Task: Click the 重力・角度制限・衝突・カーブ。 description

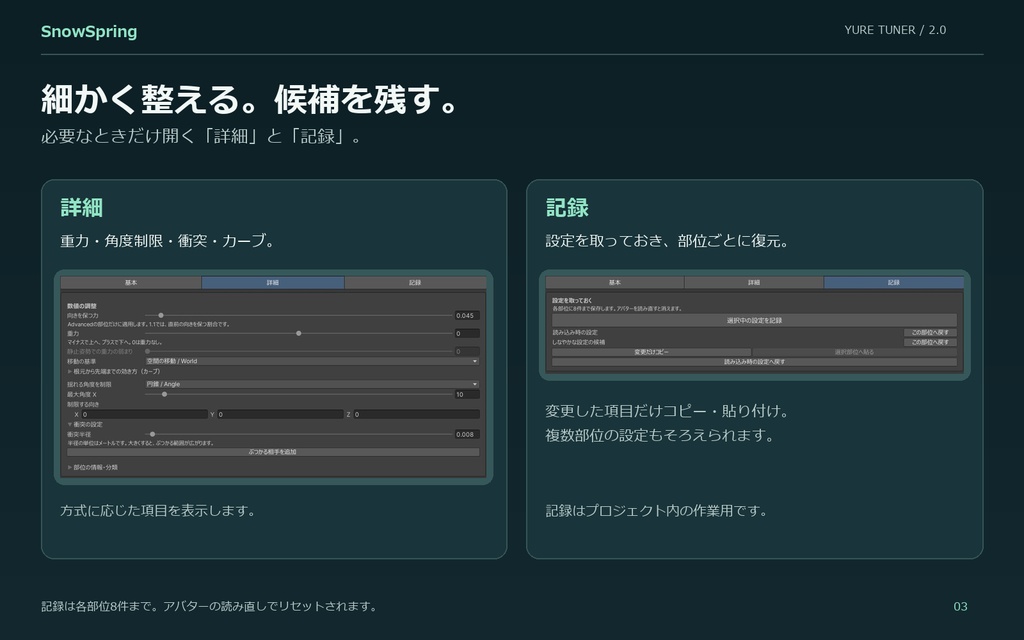Action: [x=167, y=241]
